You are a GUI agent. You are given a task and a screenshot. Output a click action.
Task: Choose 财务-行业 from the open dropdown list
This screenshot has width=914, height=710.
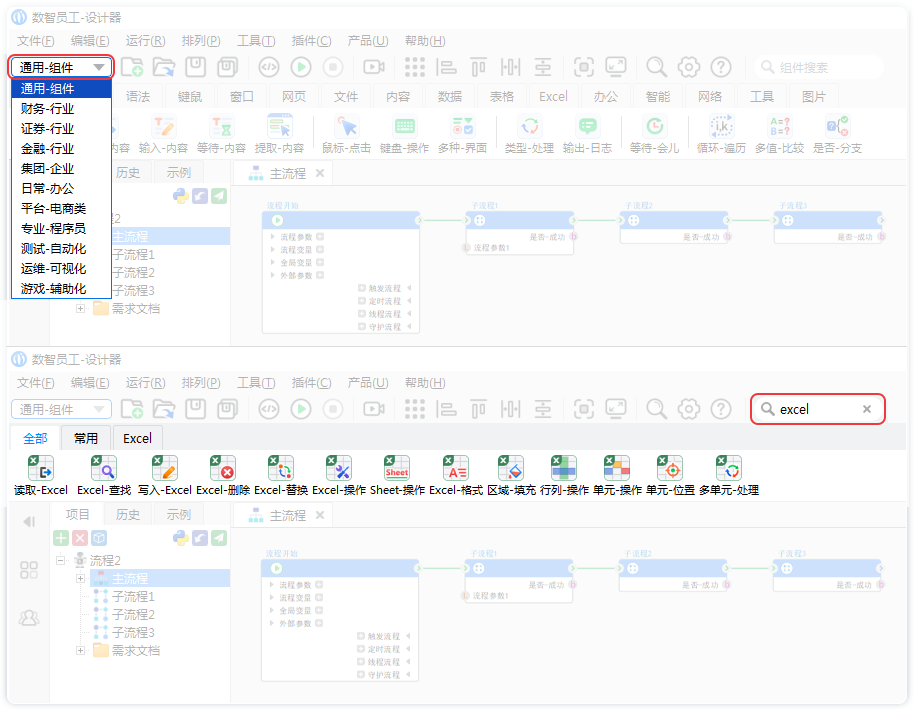click(47, 109)
